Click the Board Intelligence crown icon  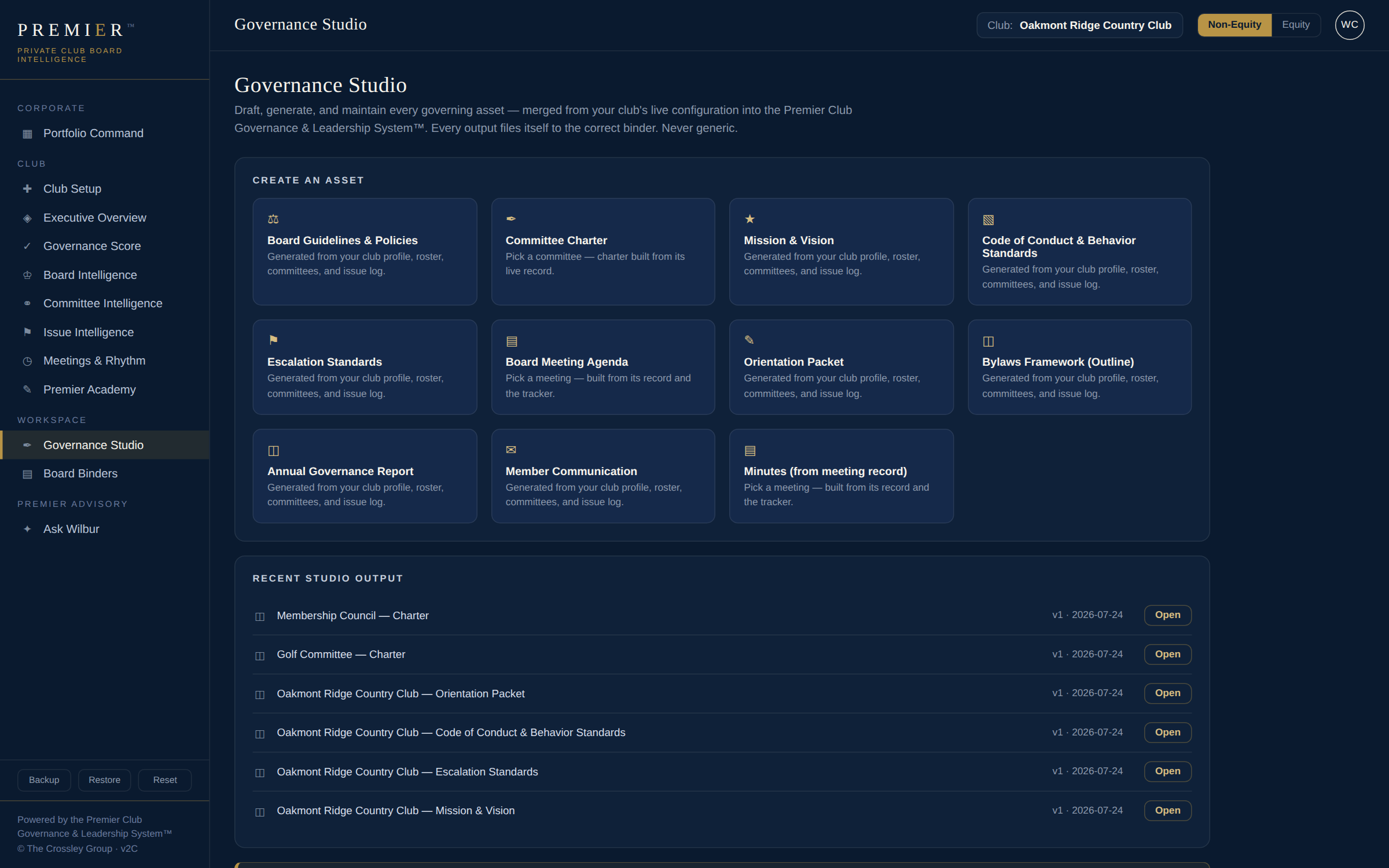[x=27, y=275]
